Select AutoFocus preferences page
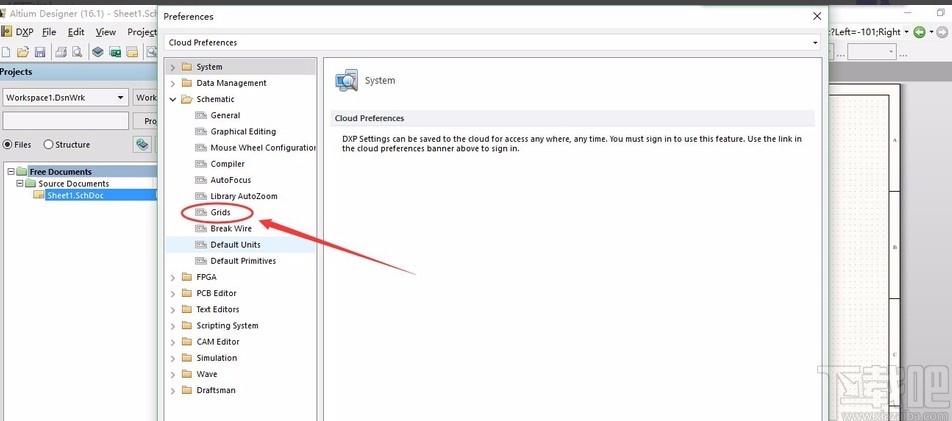 tap(231, 180)
